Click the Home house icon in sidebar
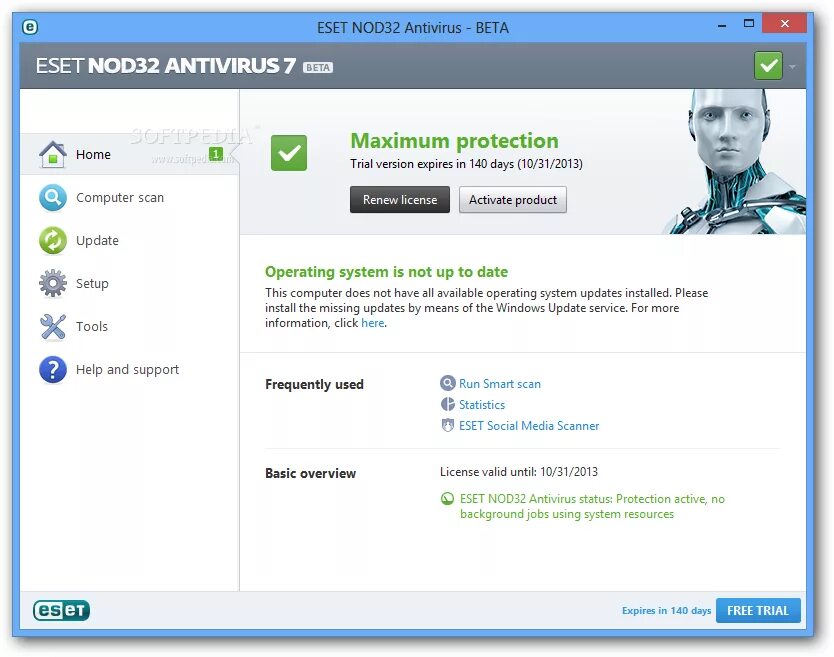Viewport: 834px width, 657px height. point(53,155)
